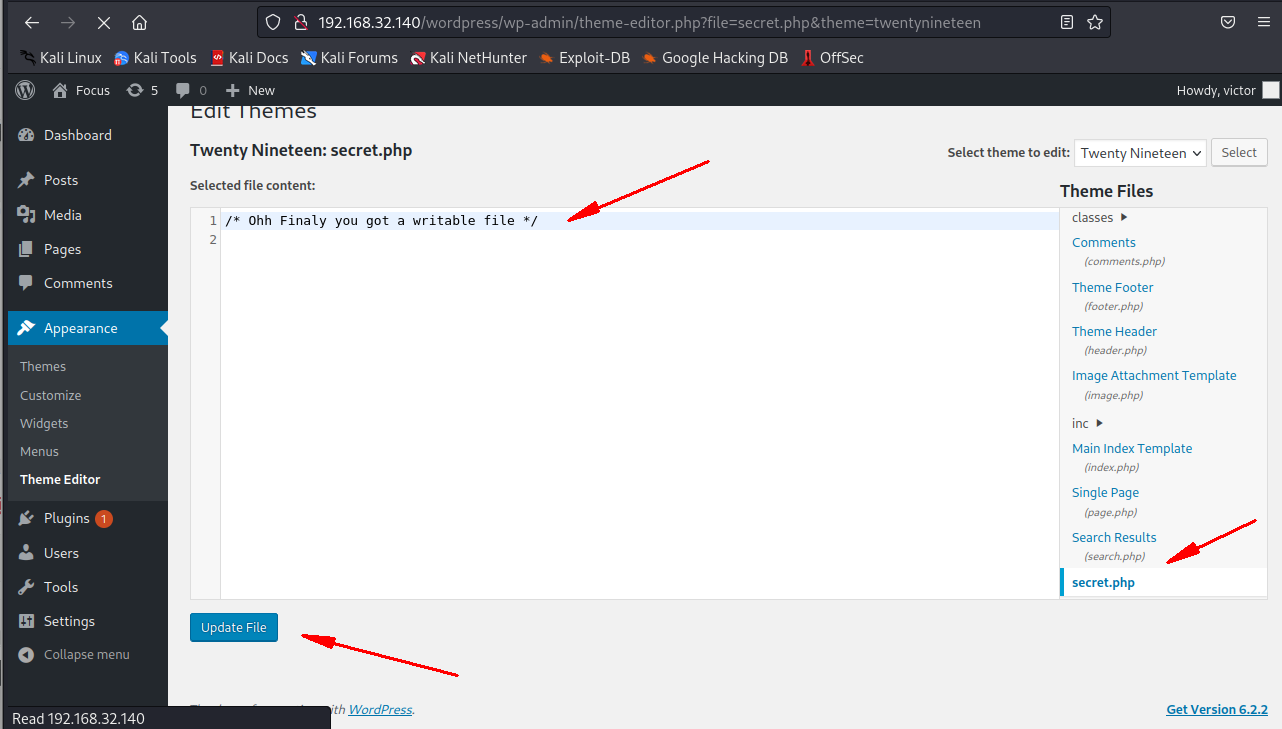
Task: Open the WordPress footer link
Action: coord(380,709)
